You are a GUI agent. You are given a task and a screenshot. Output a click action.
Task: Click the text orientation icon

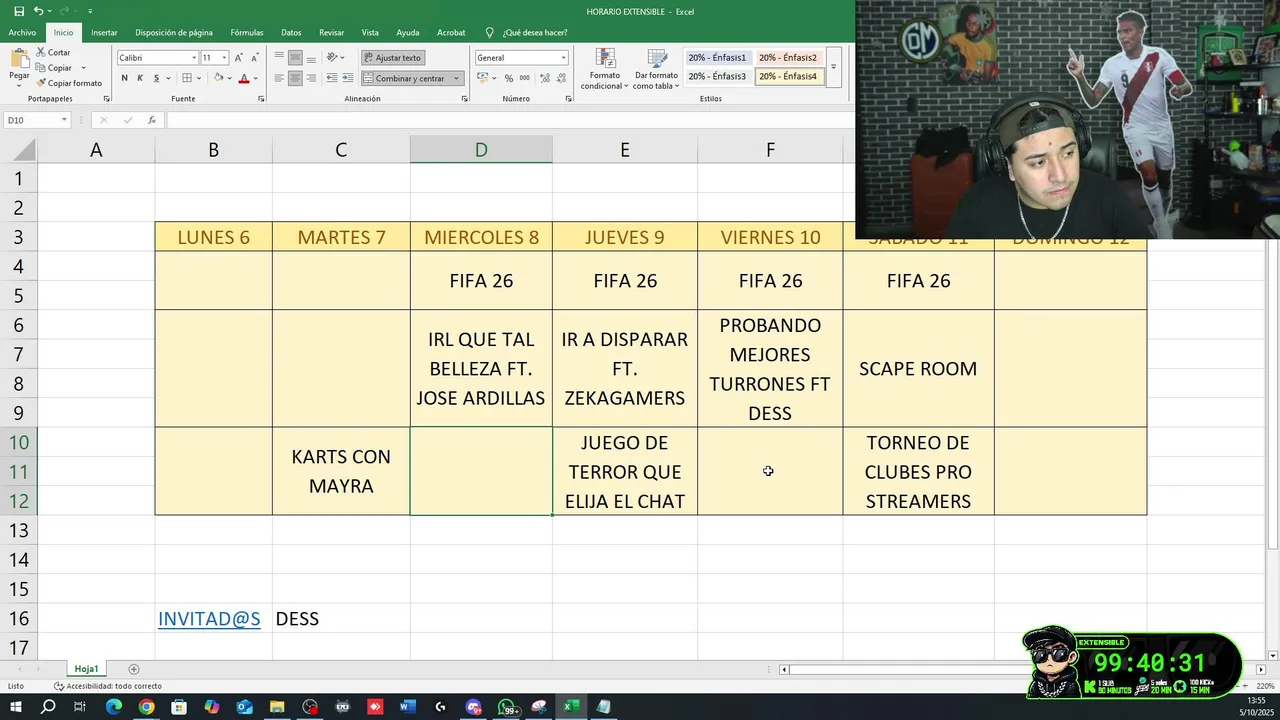tap(333, 58)
